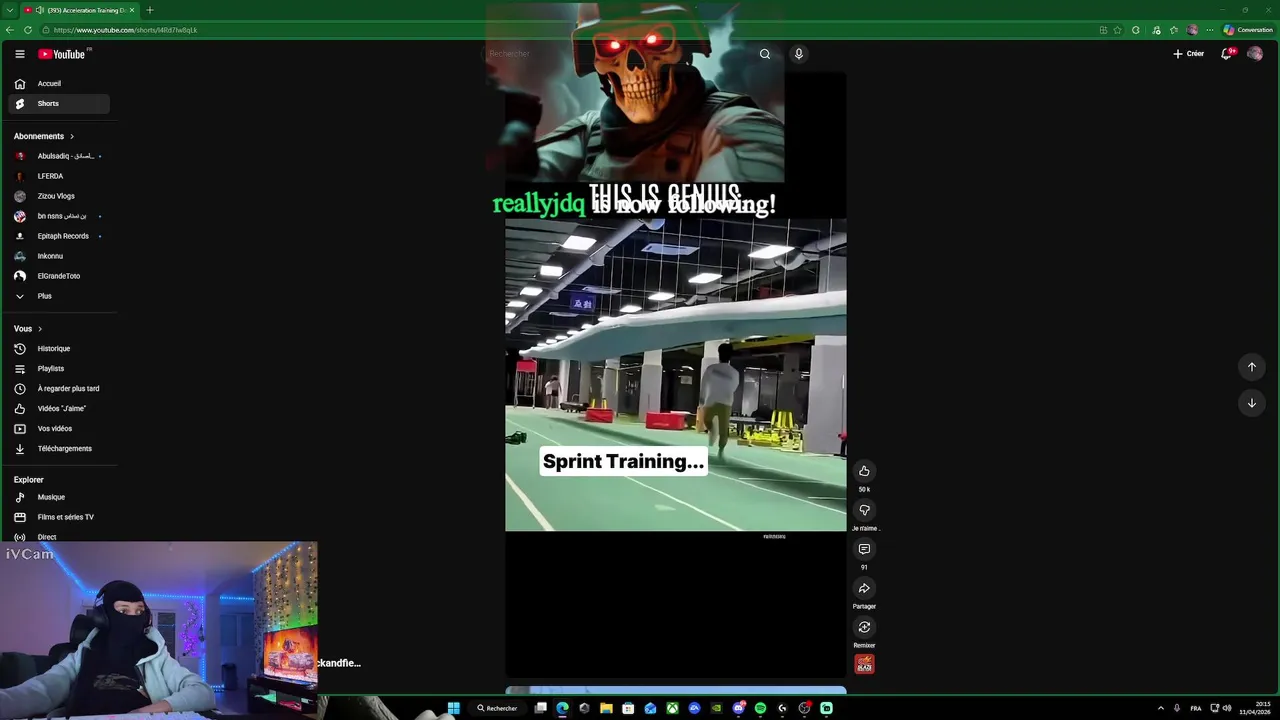This screenshot has height=720, width=1280.
Task: Open the taskbar clock and calendar
Action: [x=1255, y=708]
